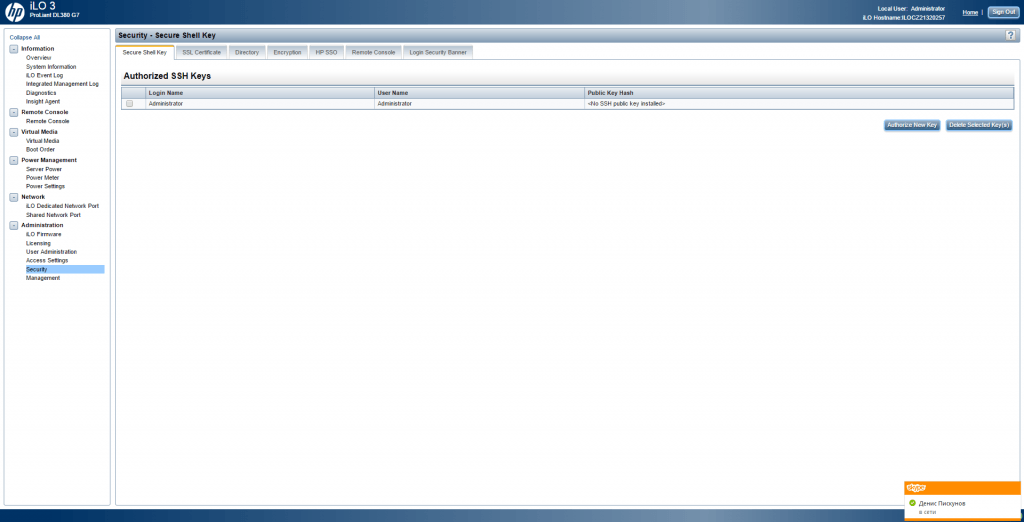
Task: Switch to the SSL Certificate tab
Action: click(201, 52)
